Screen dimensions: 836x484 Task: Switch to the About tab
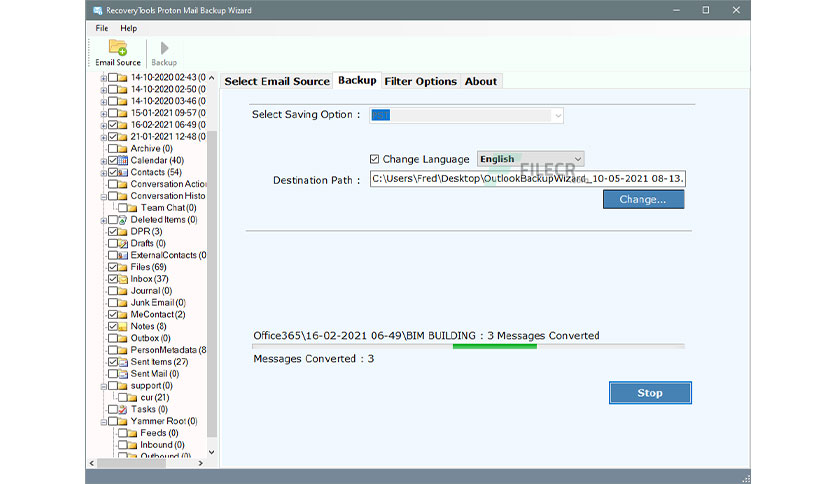[x=481, y=82]
